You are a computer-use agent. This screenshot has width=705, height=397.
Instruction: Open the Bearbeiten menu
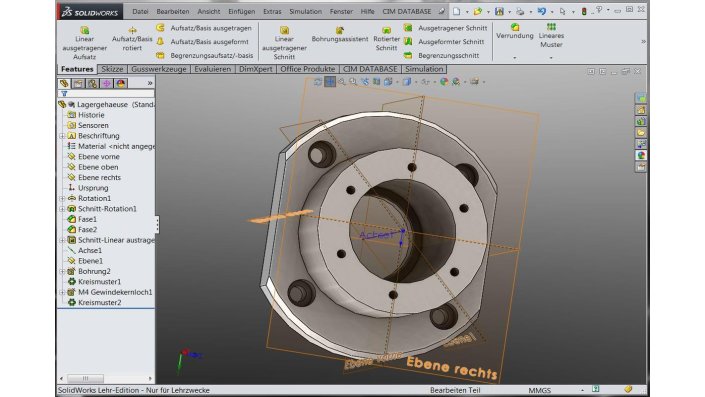click(x=173, y=11)
